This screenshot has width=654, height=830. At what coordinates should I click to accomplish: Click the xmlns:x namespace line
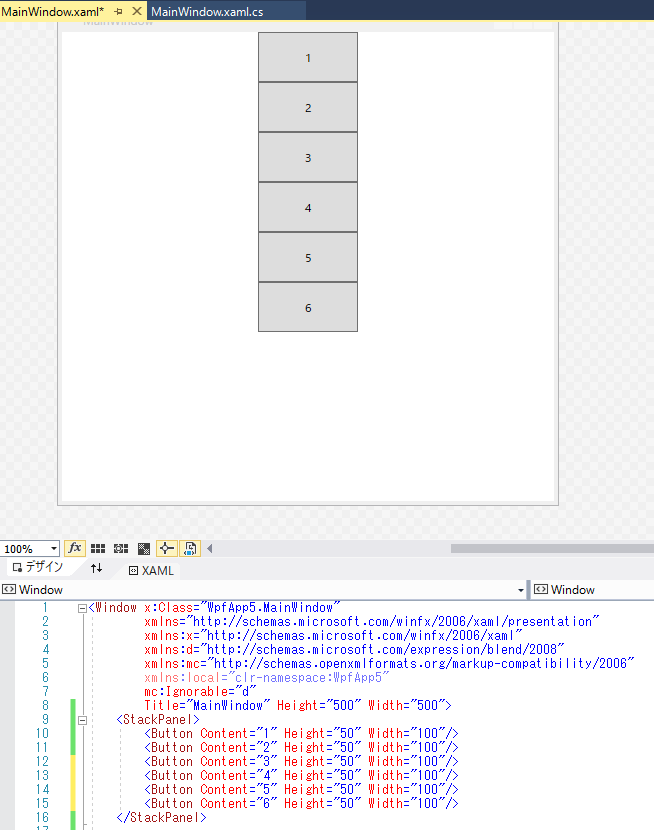click(333, 636)
